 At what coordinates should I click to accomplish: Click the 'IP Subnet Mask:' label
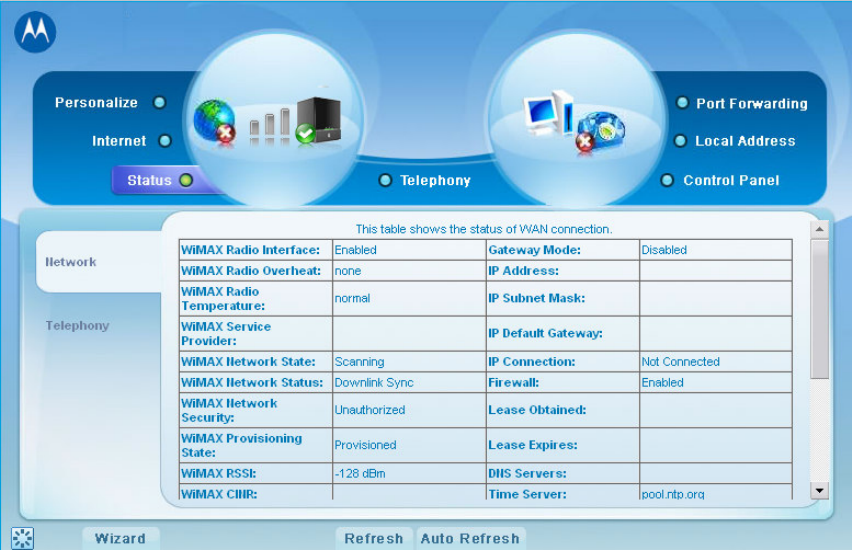[536, 298]
